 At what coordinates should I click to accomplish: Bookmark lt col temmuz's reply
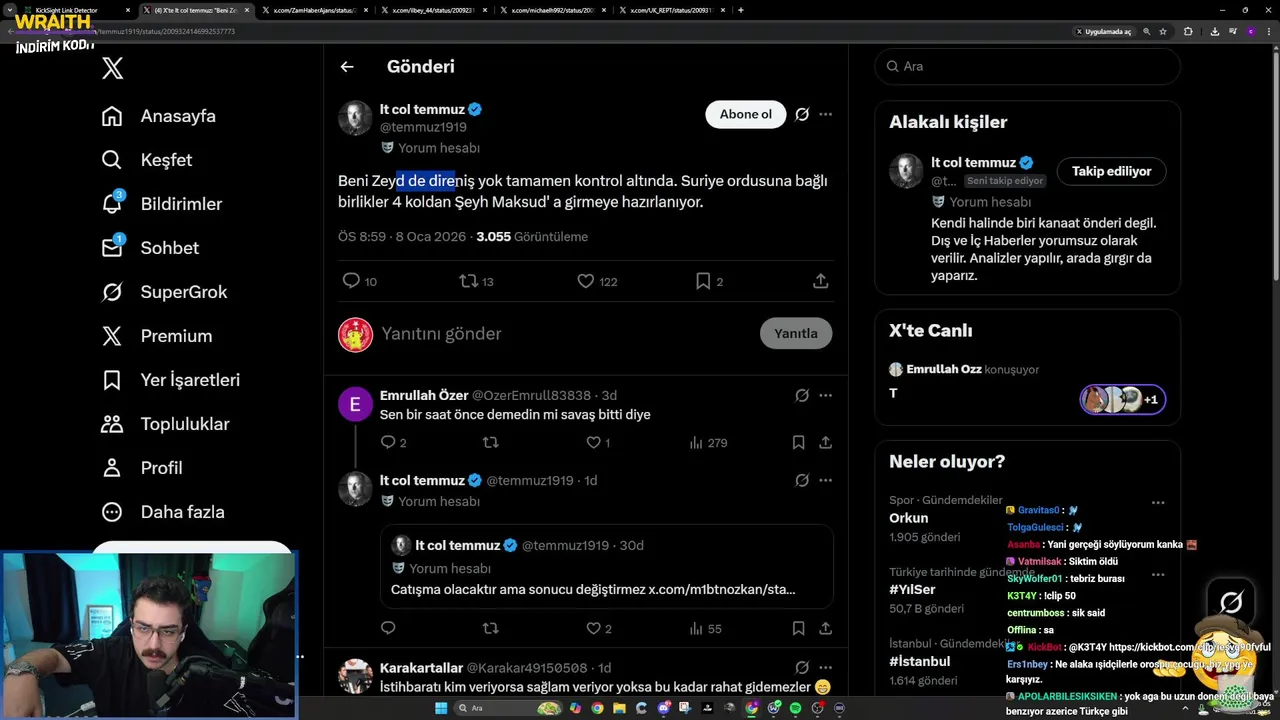tap(798, 628)
